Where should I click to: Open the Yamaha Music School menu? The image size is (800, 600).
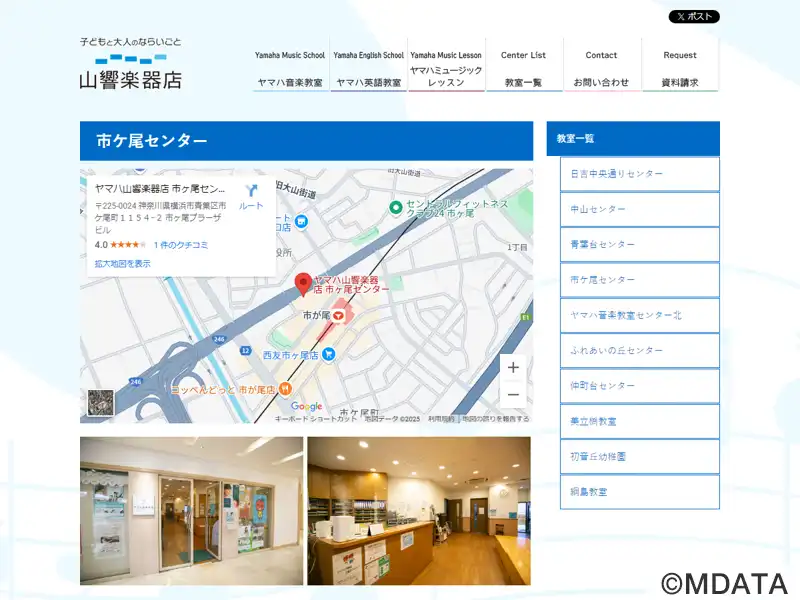[x=290, y=65]
